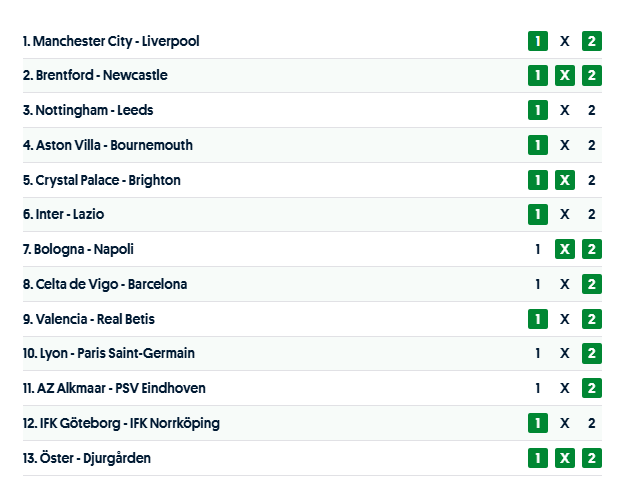The image size is (628, 488).
Task: Click the Manchester City - Liverpool match row
Action: click(111, 41)
